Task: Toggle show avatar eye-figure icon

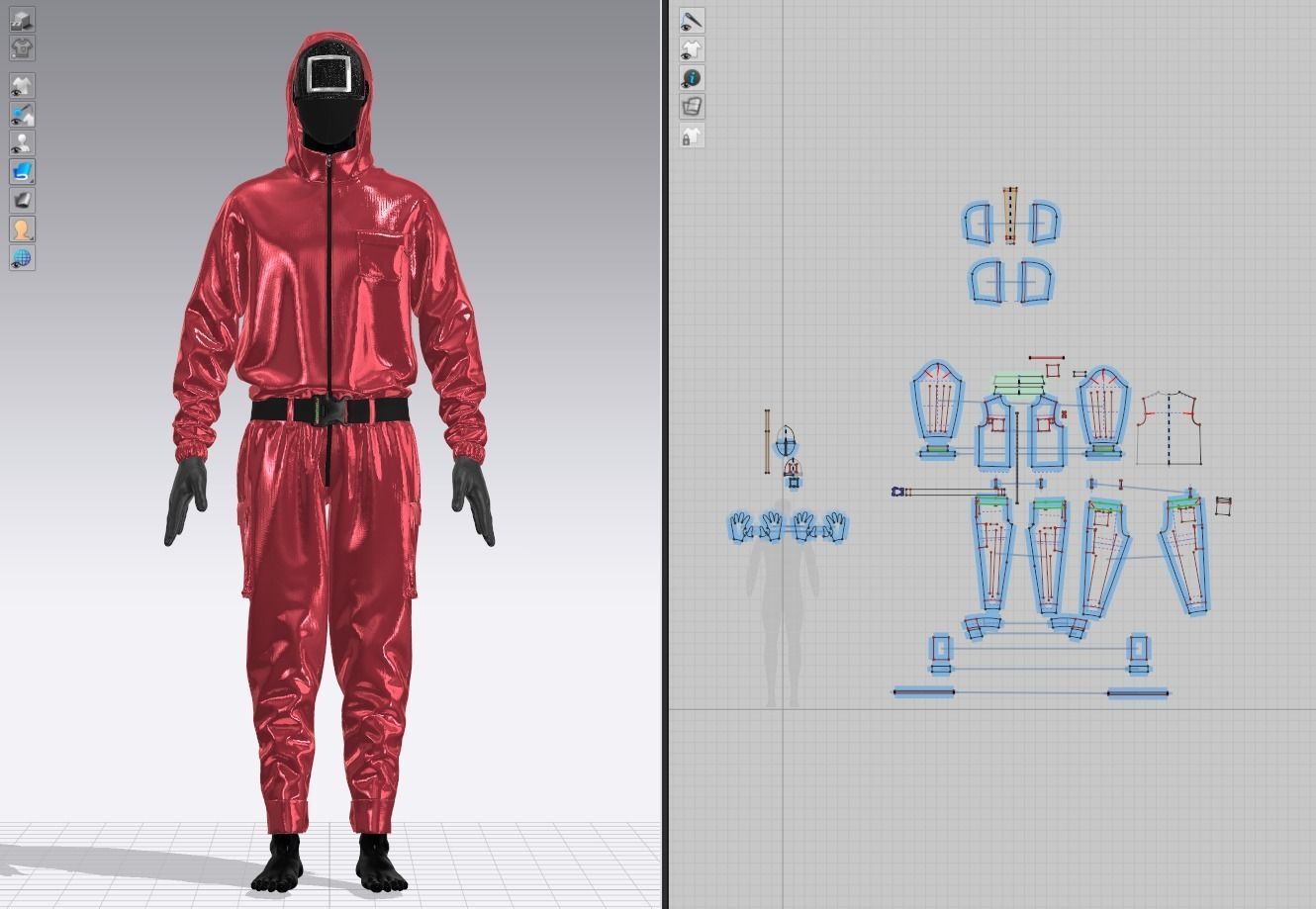Action: 22,142
